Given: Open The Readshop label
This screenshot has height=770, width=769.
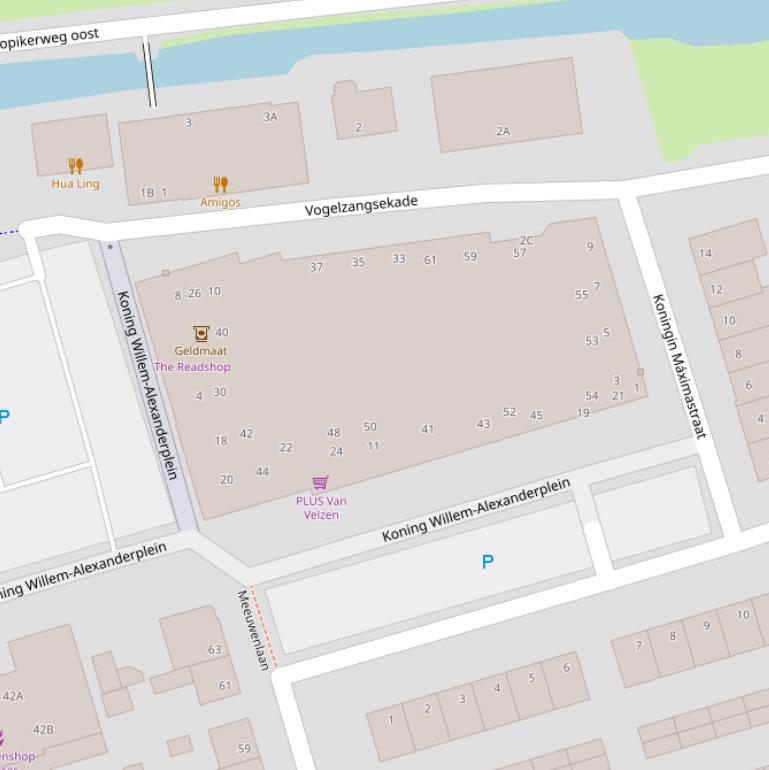Looking at the screenshot, I should [x=192, y=367].
